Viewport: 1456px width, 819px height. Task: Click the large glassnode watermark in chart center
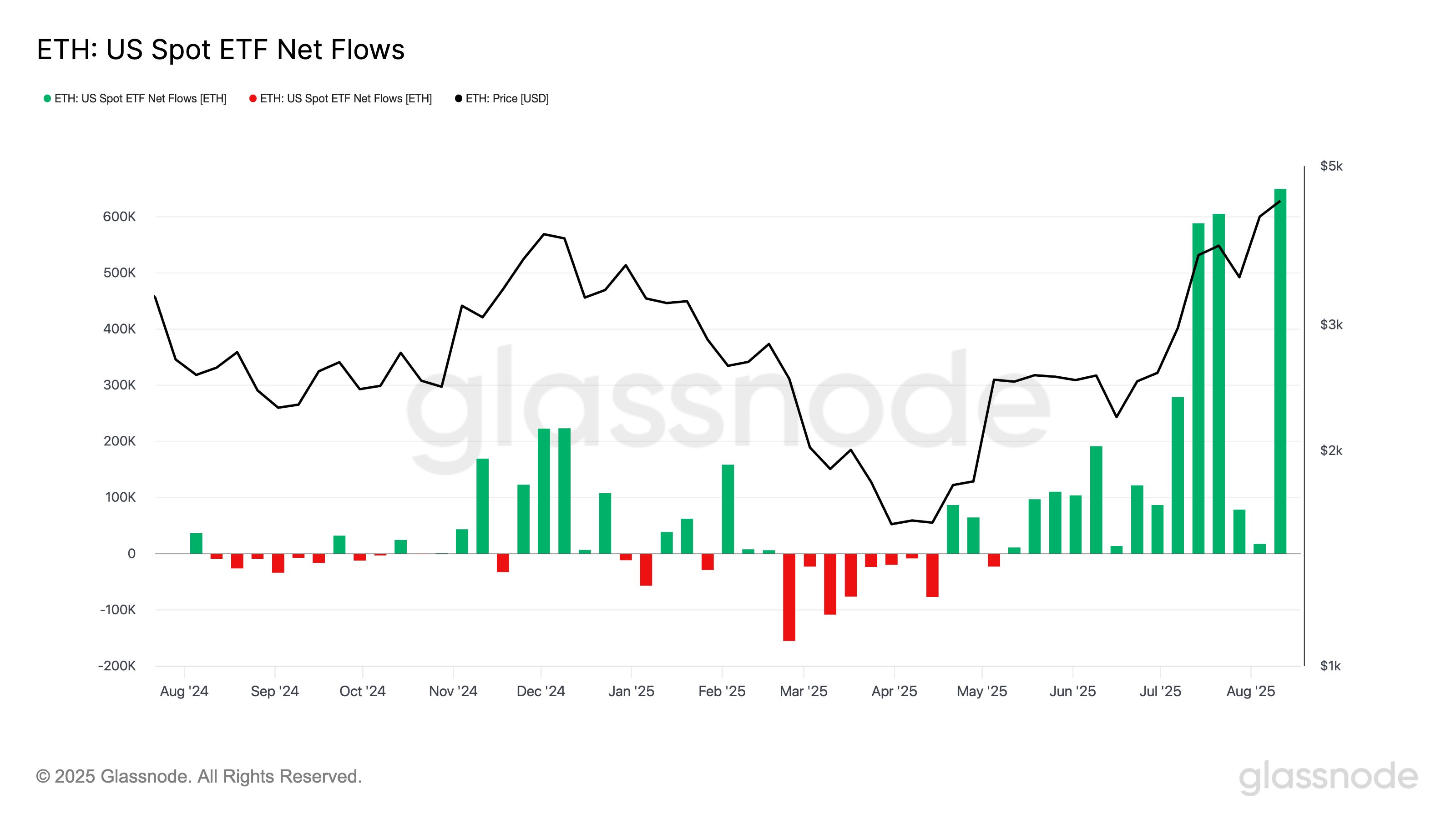[728, 407]
